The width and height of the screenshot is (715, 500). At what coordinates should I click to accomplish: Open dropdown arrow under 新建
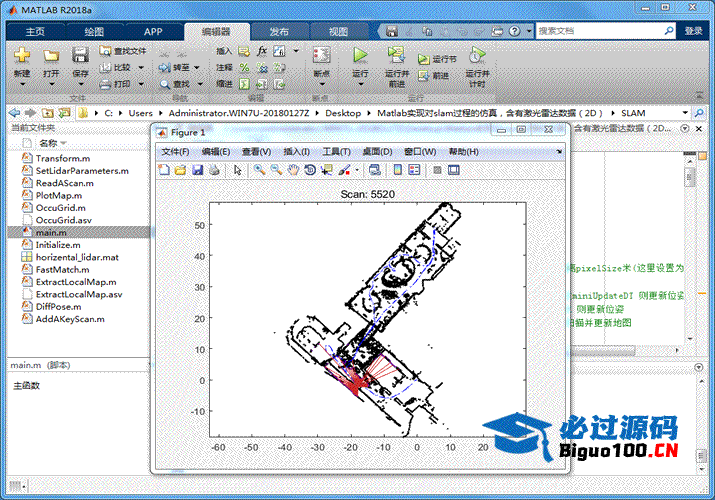[22, 84]
